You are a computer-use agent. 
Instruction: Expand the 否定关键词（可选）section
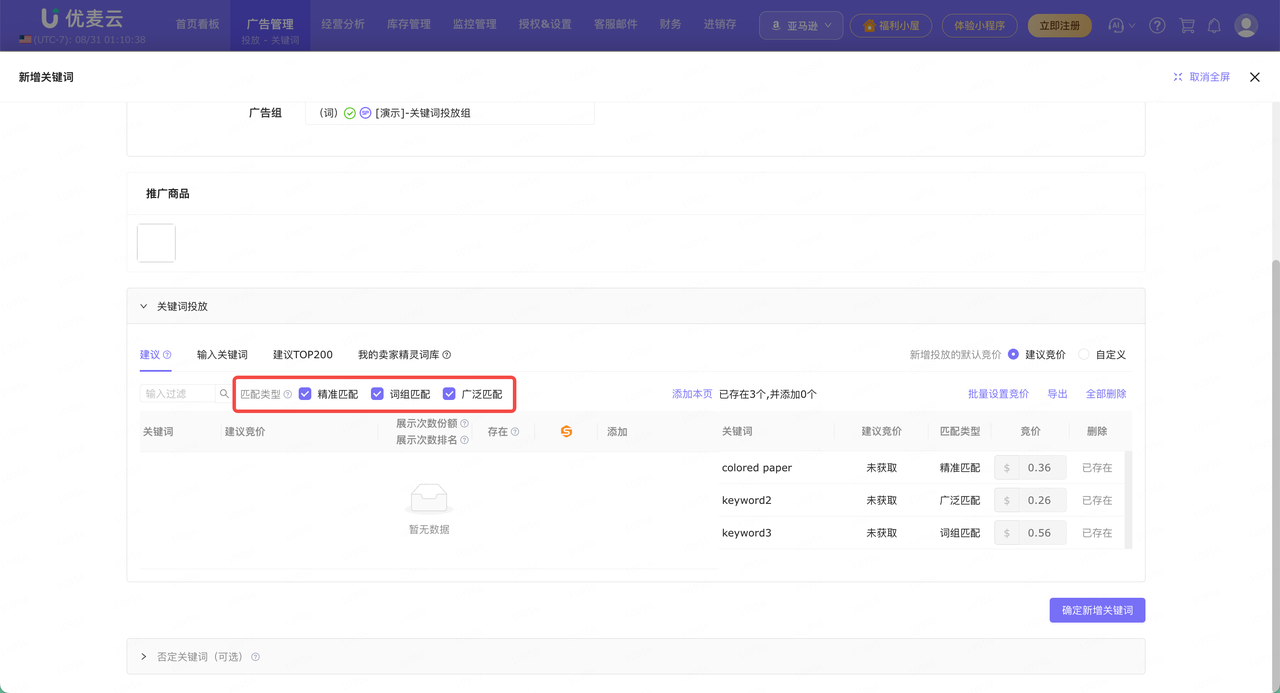click(144, 657)
